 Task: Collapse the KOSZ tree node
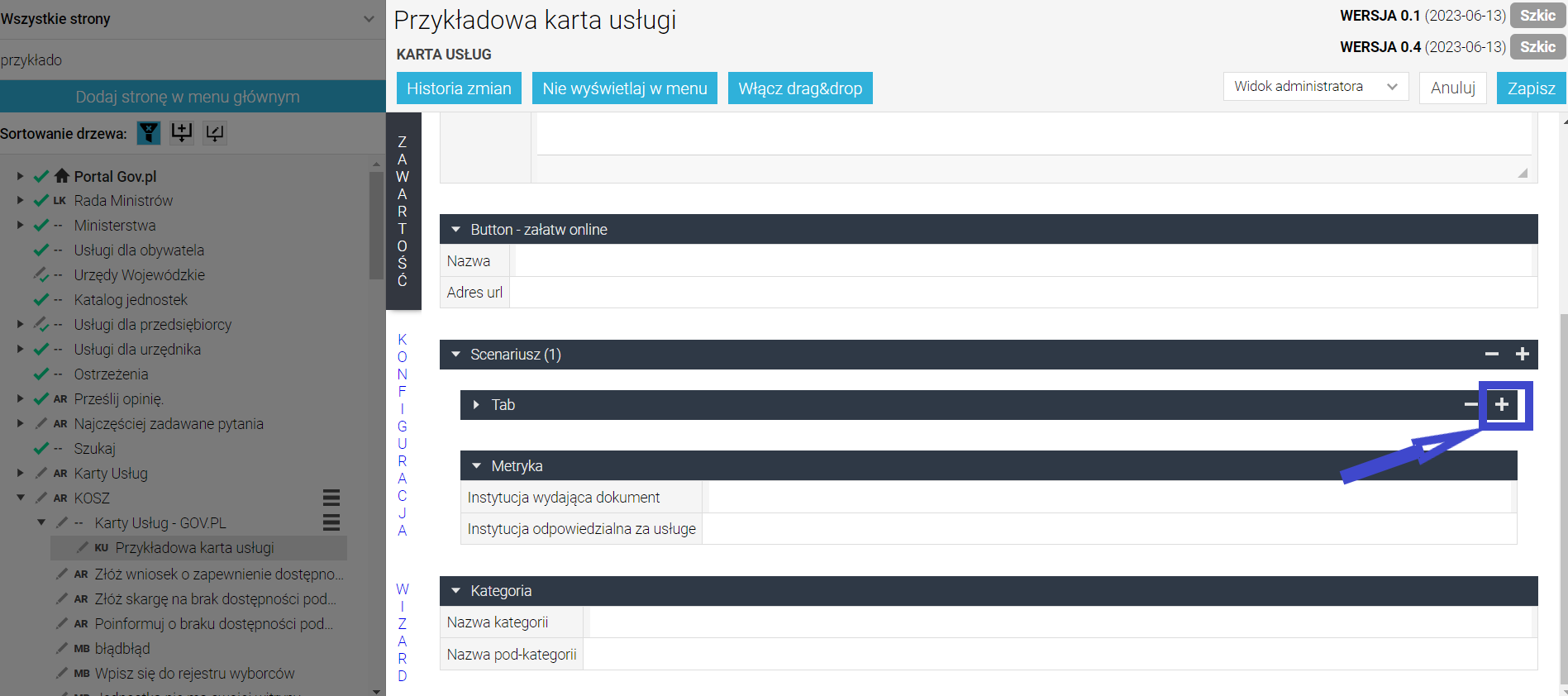(x=21, y=498)
